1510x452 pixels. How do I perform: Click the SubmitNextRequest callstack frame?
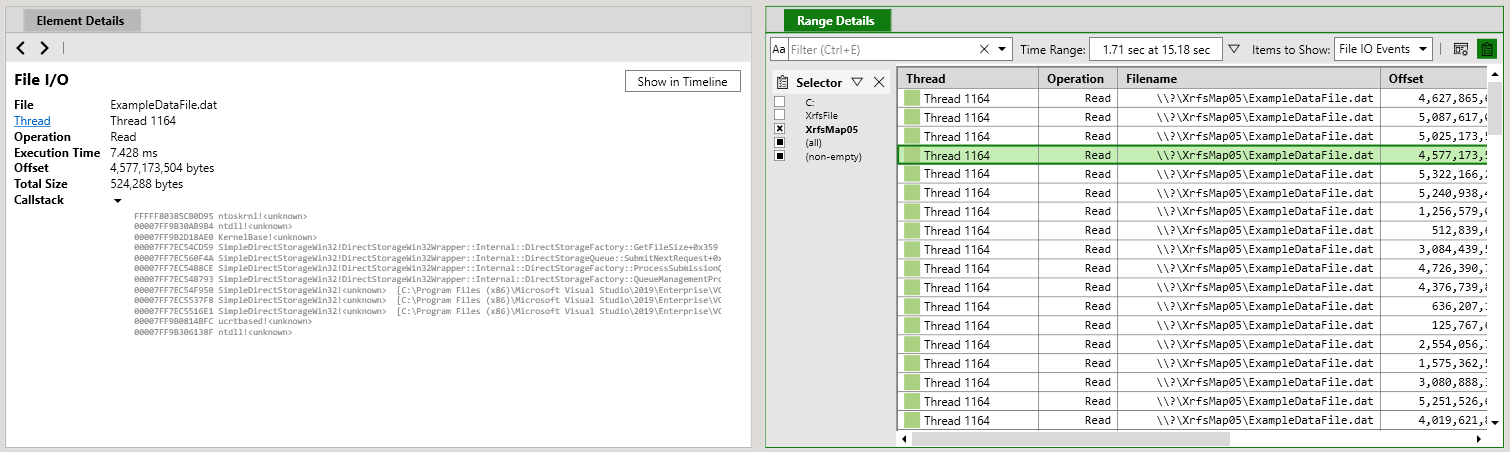point(427,258)
